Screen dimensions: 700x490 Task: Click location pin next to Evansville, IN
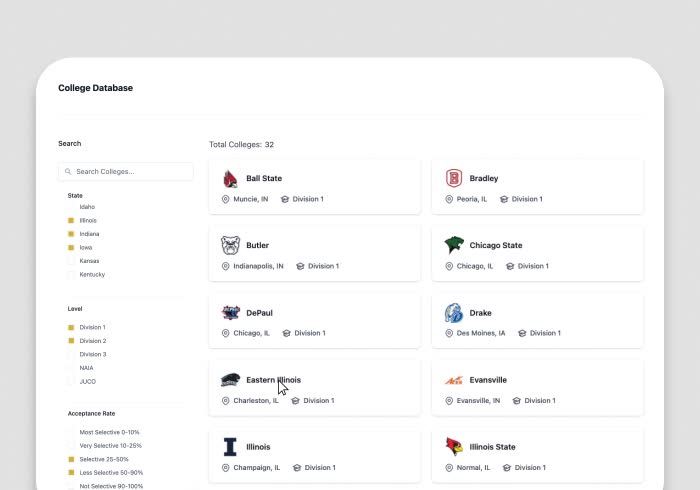pyautogui.click(x=449, y=401)
